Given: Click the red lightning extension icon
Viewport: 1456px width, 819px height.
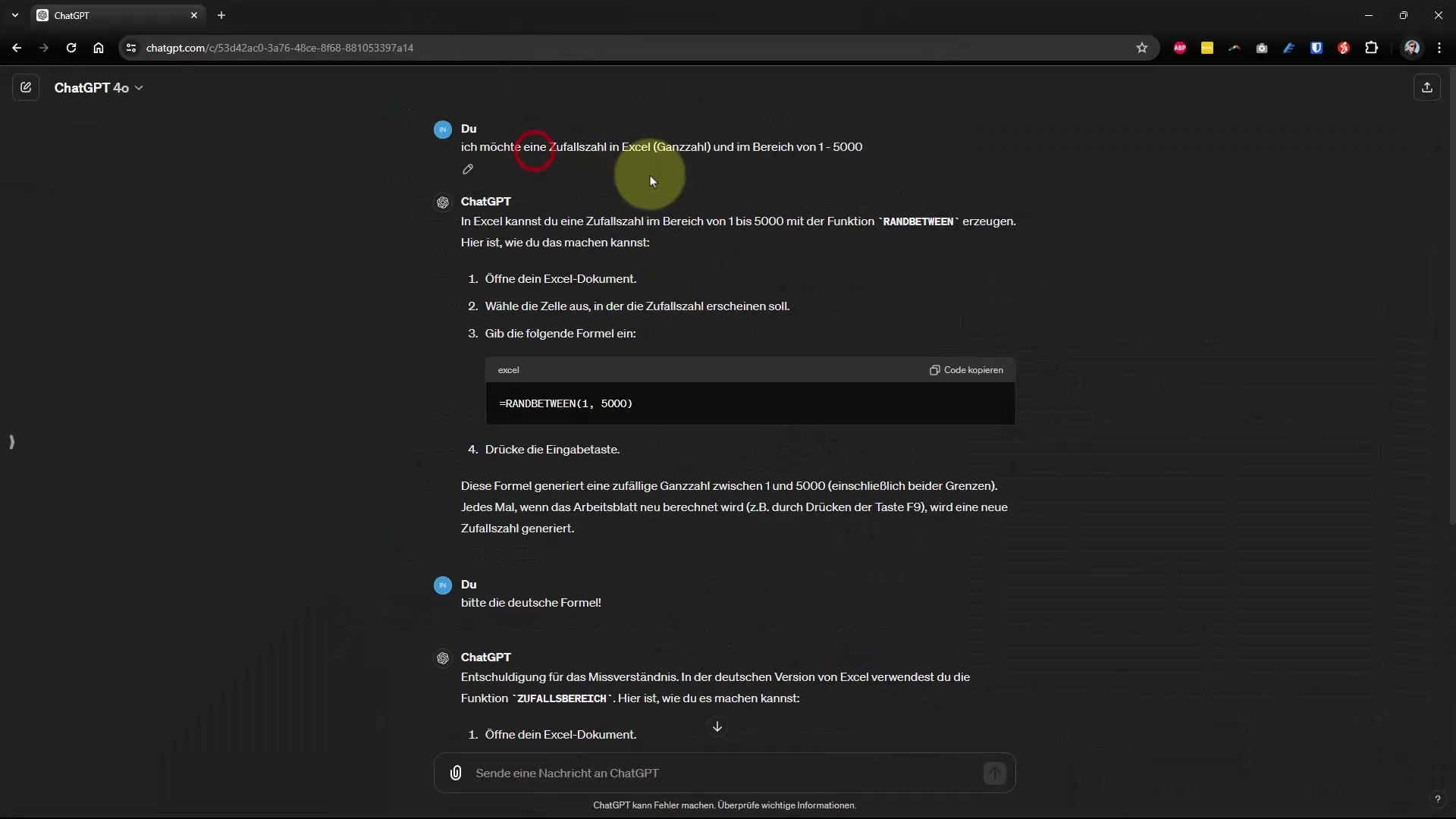Looking at the screenshot, I should (1344, 48).
